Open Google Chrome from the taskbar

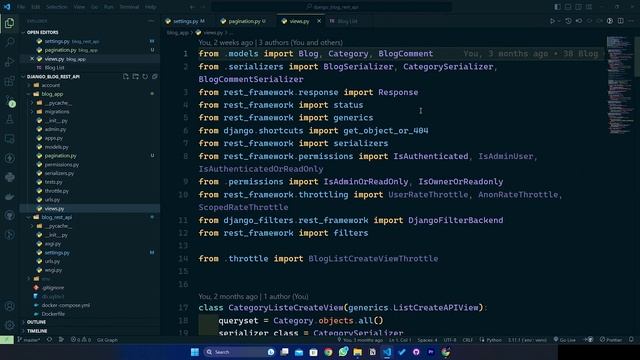[x=328, y=352]
